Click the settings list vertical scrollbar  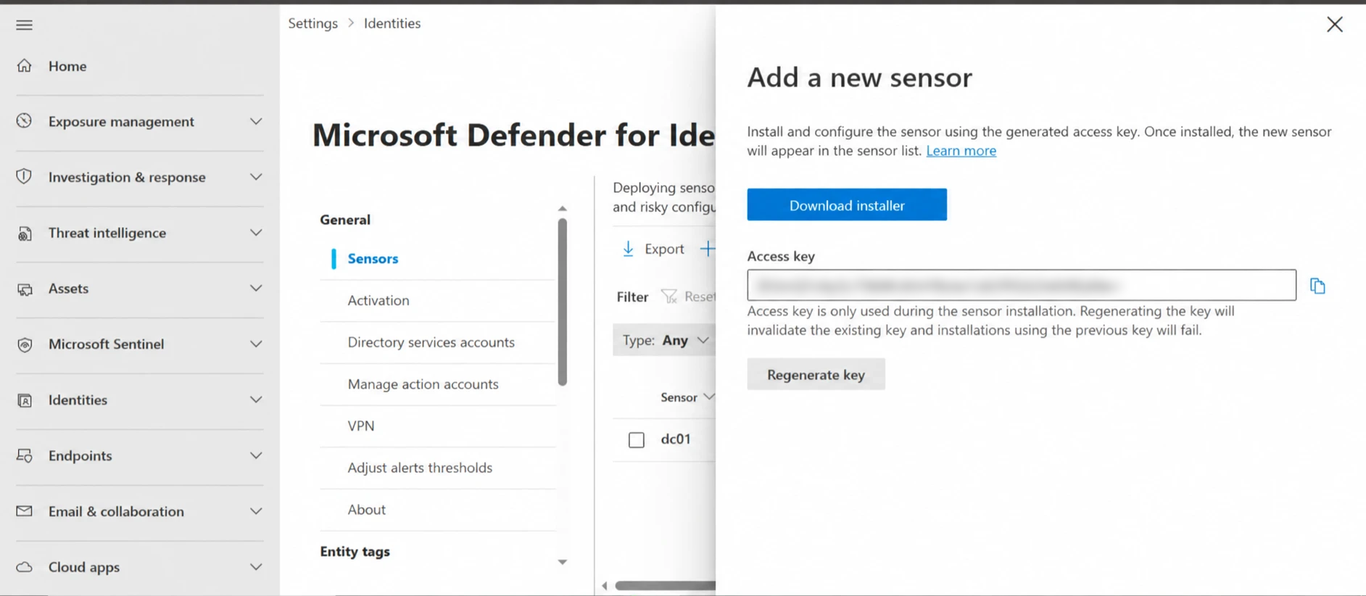(x=562, y=302)
